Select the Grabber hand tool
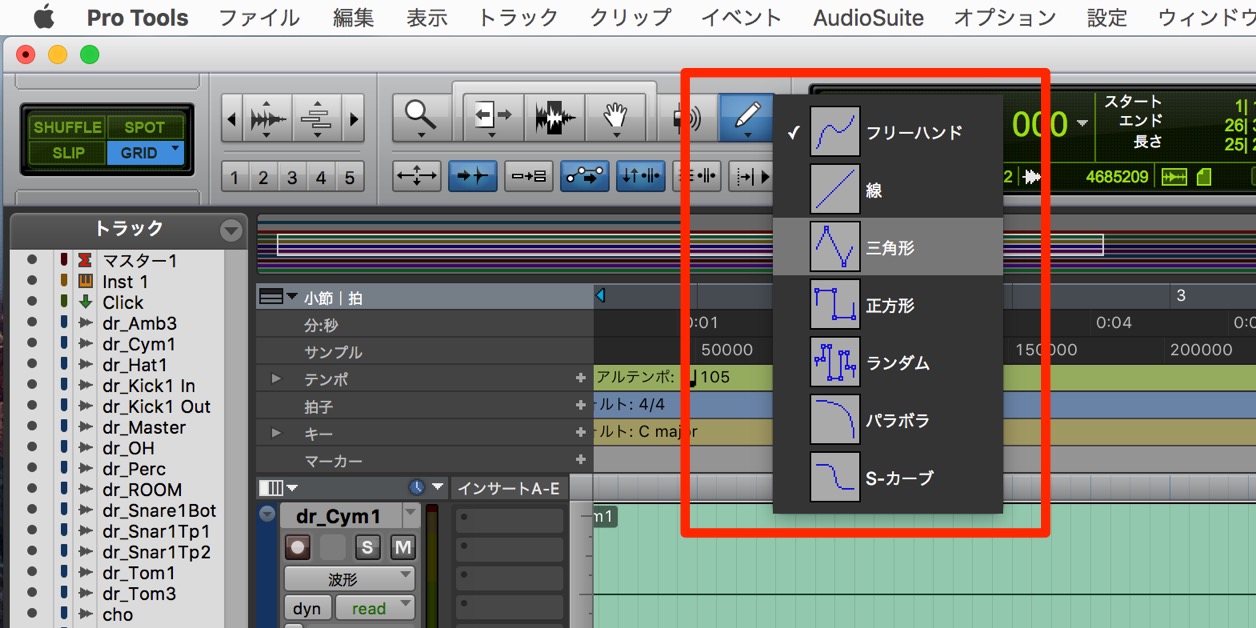 tap(614, 118)
